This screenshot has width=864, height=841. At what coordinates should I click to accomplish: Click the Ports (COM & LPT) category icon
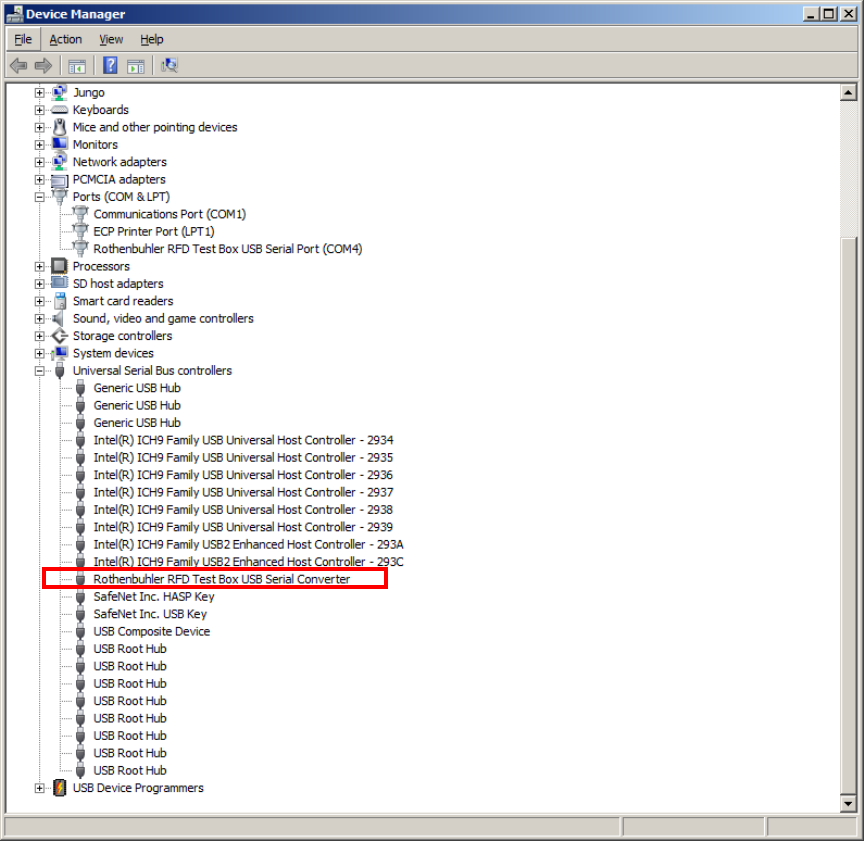click(x=60, y=197)
